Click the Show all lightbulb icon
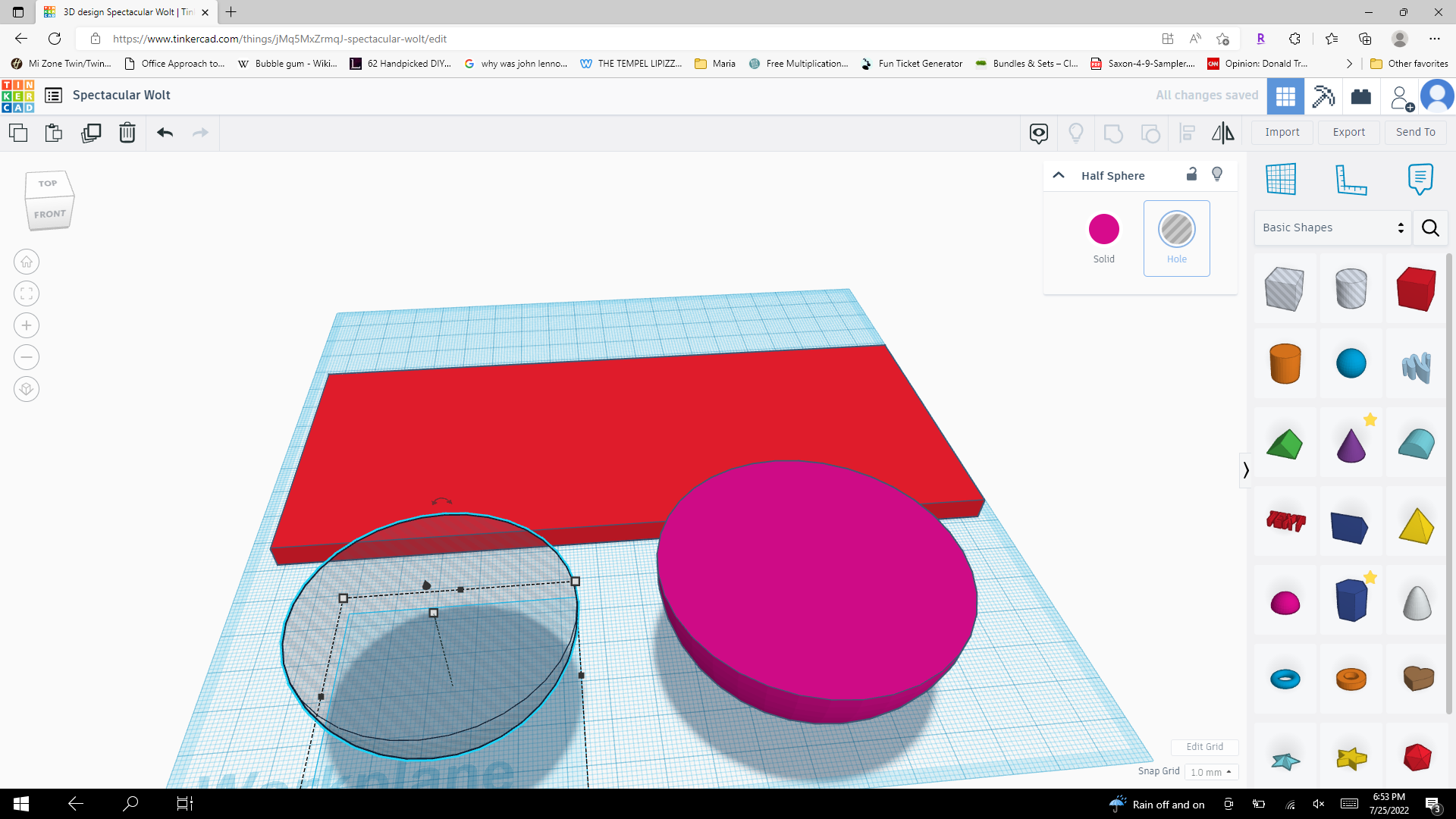 [1076, 133]
